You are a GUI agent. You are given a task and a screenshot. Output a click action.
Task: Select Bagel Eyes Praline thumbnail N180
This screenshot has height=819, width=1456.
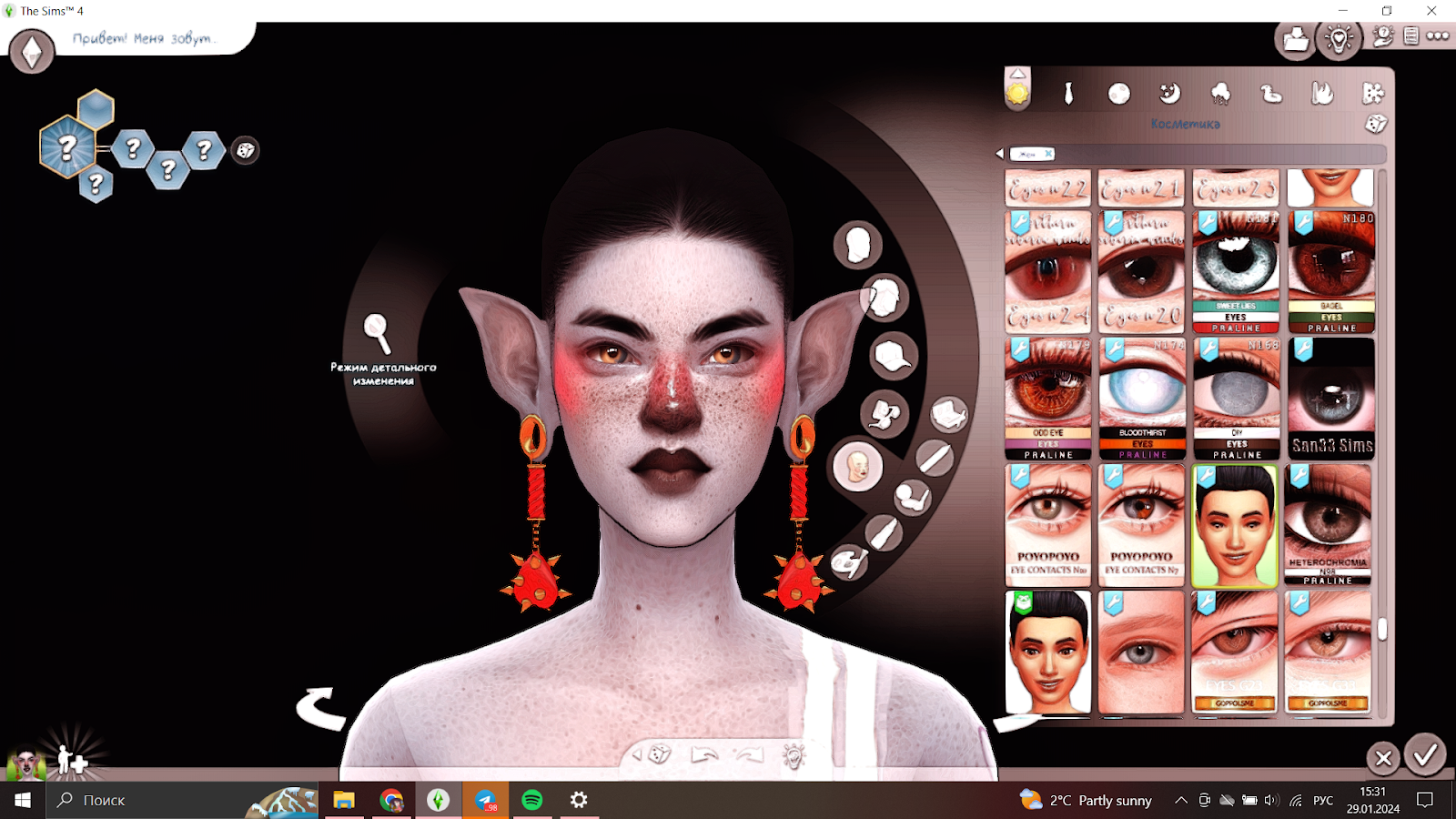pyautogui.click(x=1331, y=272)
